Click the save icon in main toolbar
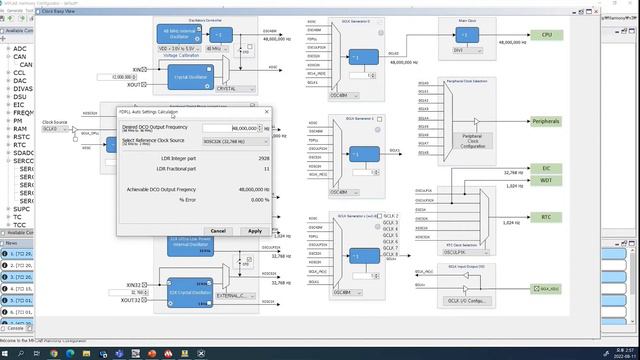 pyautogui.click(x=2, y=18)
